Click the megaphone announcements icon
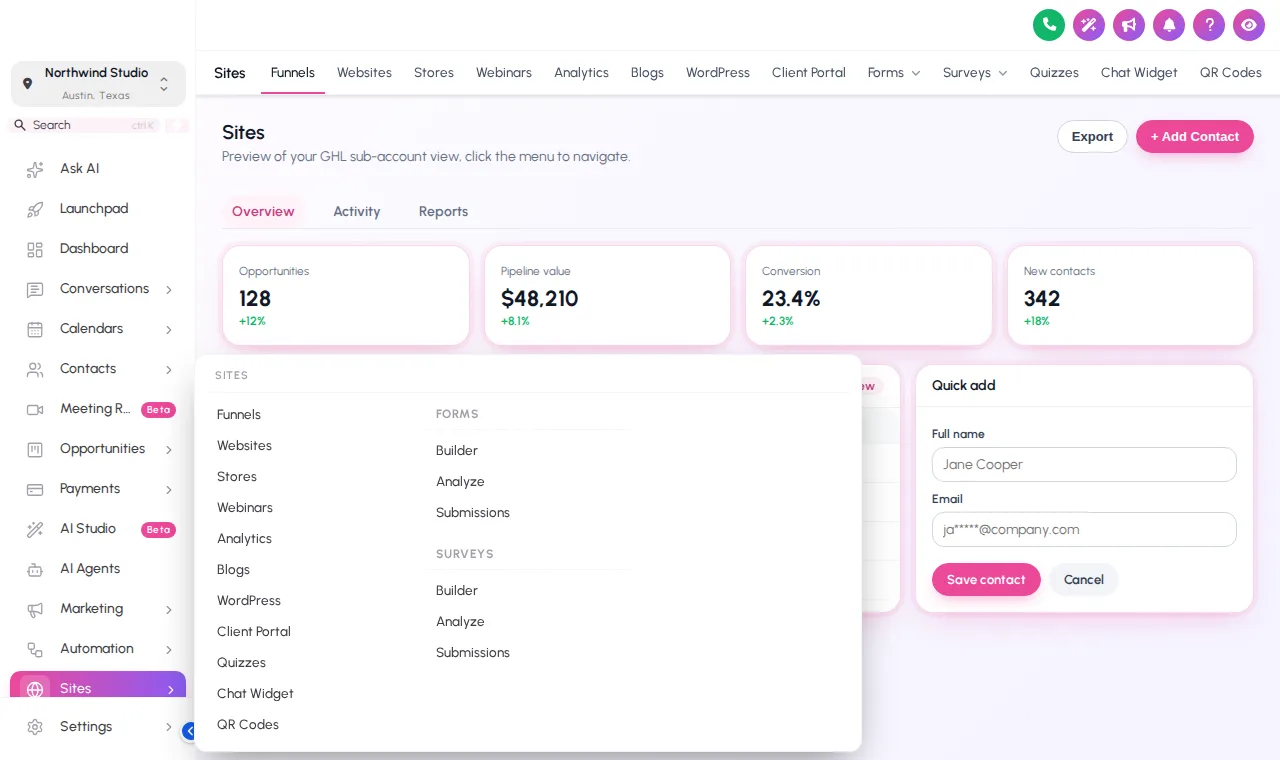The width and height of the screenshot is (1280, 760). pos(1129,25)
